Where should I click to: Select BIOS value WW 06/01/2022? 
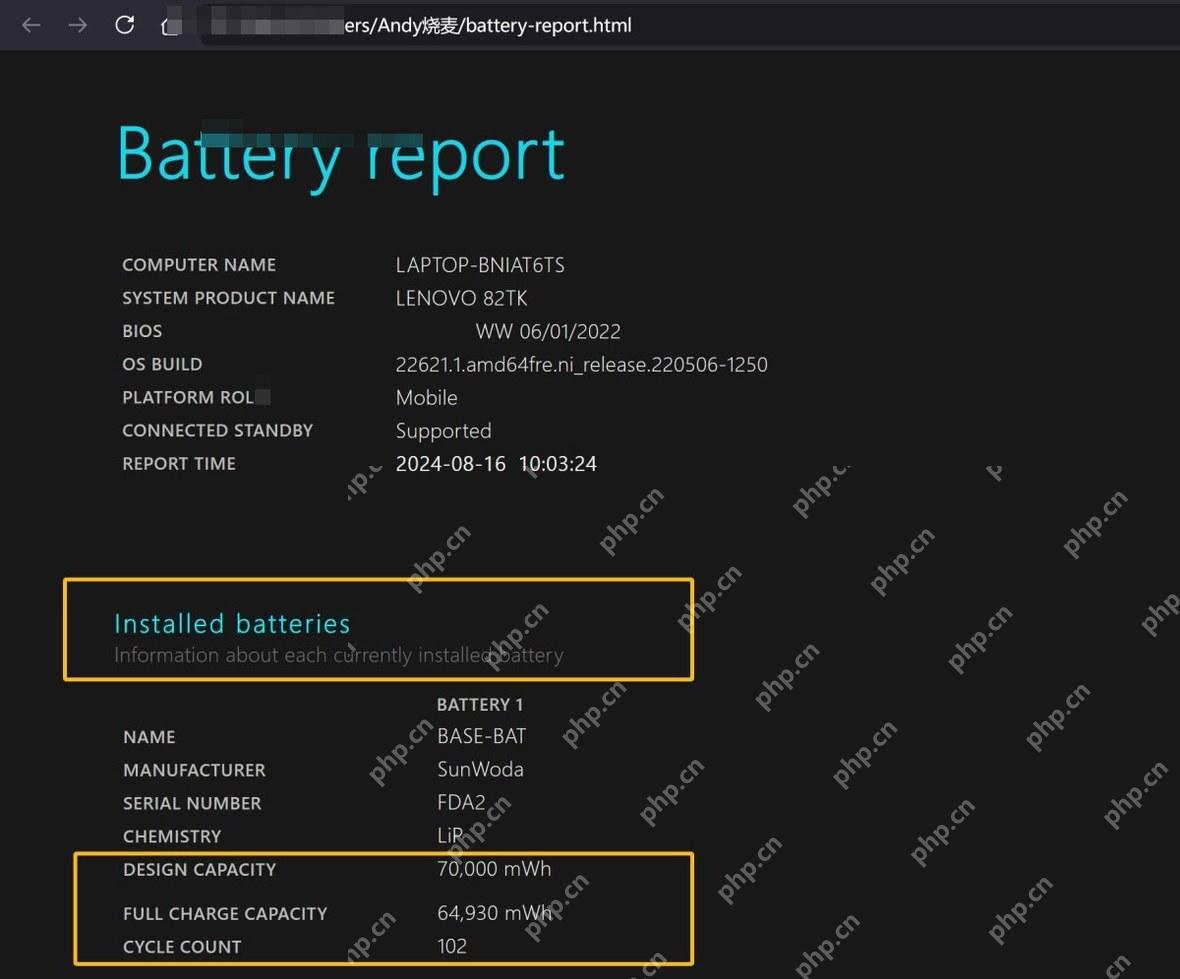[548, 331]
